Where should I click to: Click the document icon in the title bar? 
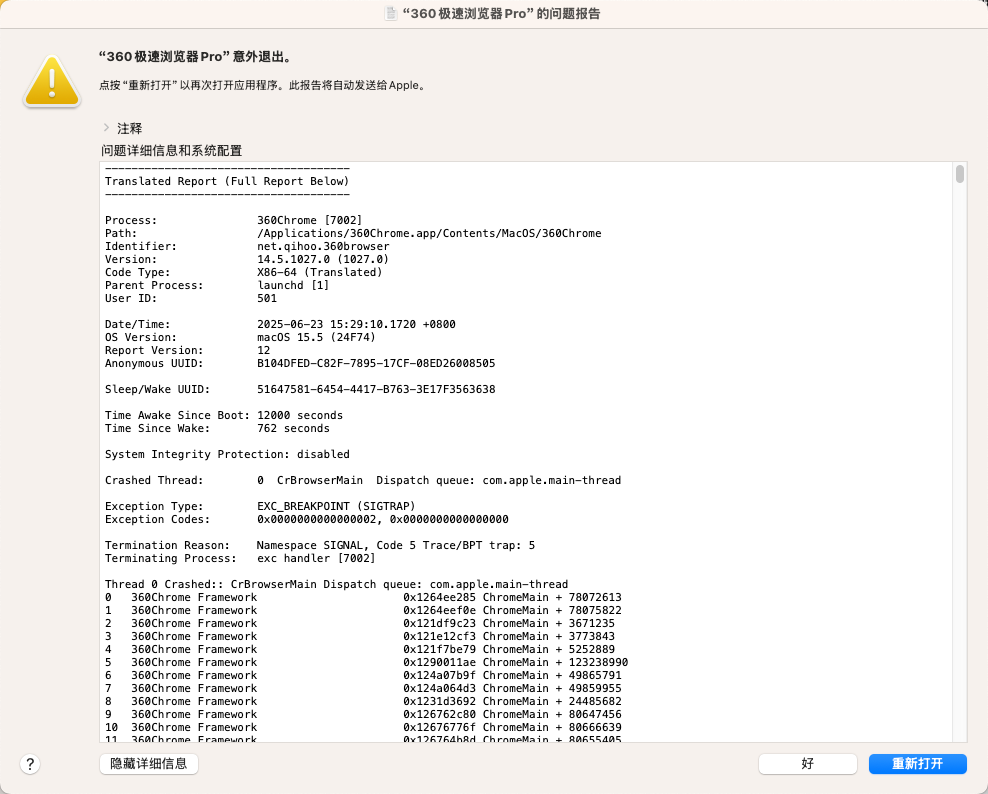point(391,13)
